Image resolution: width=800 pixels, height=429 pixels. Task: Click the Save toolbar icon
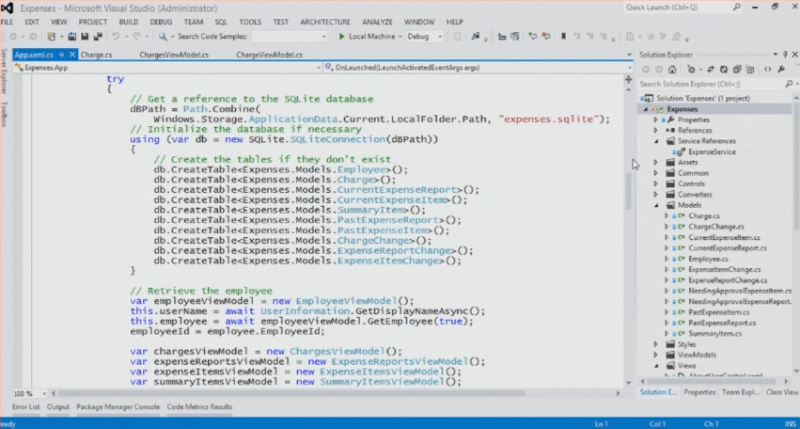pos(85,36)
